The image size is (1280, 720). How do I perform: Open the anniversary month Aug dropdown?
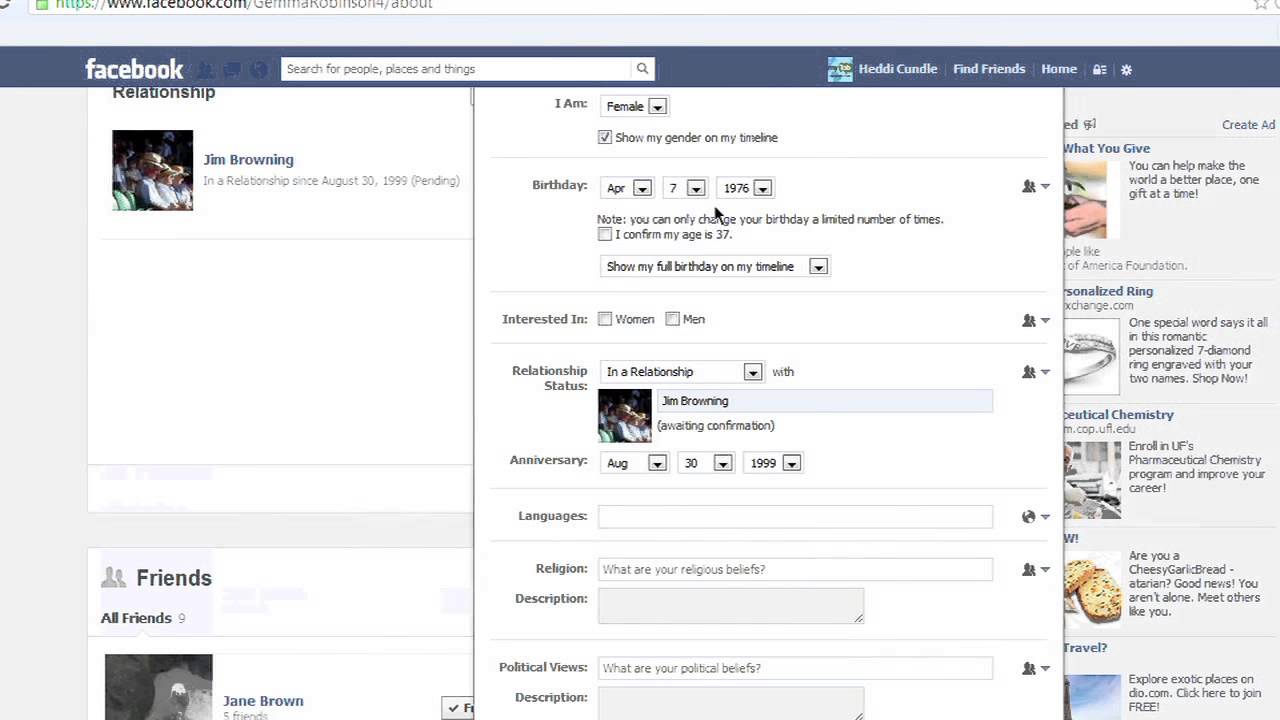(634, 463)
